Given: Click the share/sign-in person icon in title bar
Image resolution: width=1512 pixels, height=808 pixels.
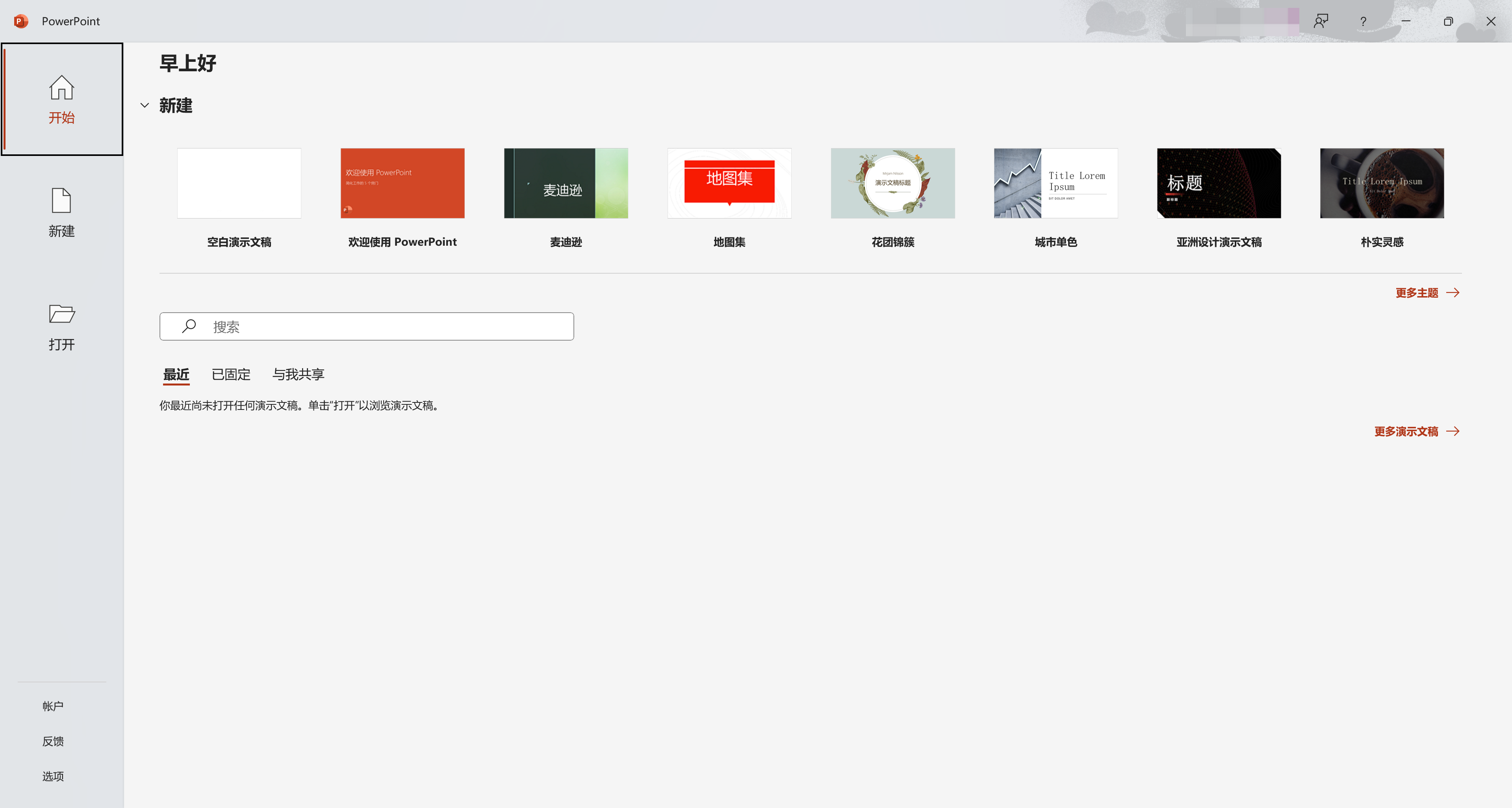Looking at the screenshot, I should [x=1321, y=20].
